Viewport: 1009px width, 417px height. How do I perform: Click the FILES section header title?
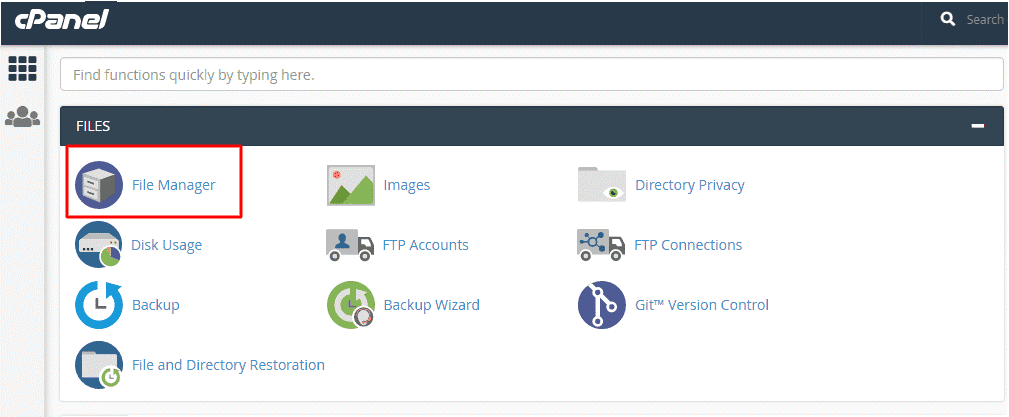93,126
